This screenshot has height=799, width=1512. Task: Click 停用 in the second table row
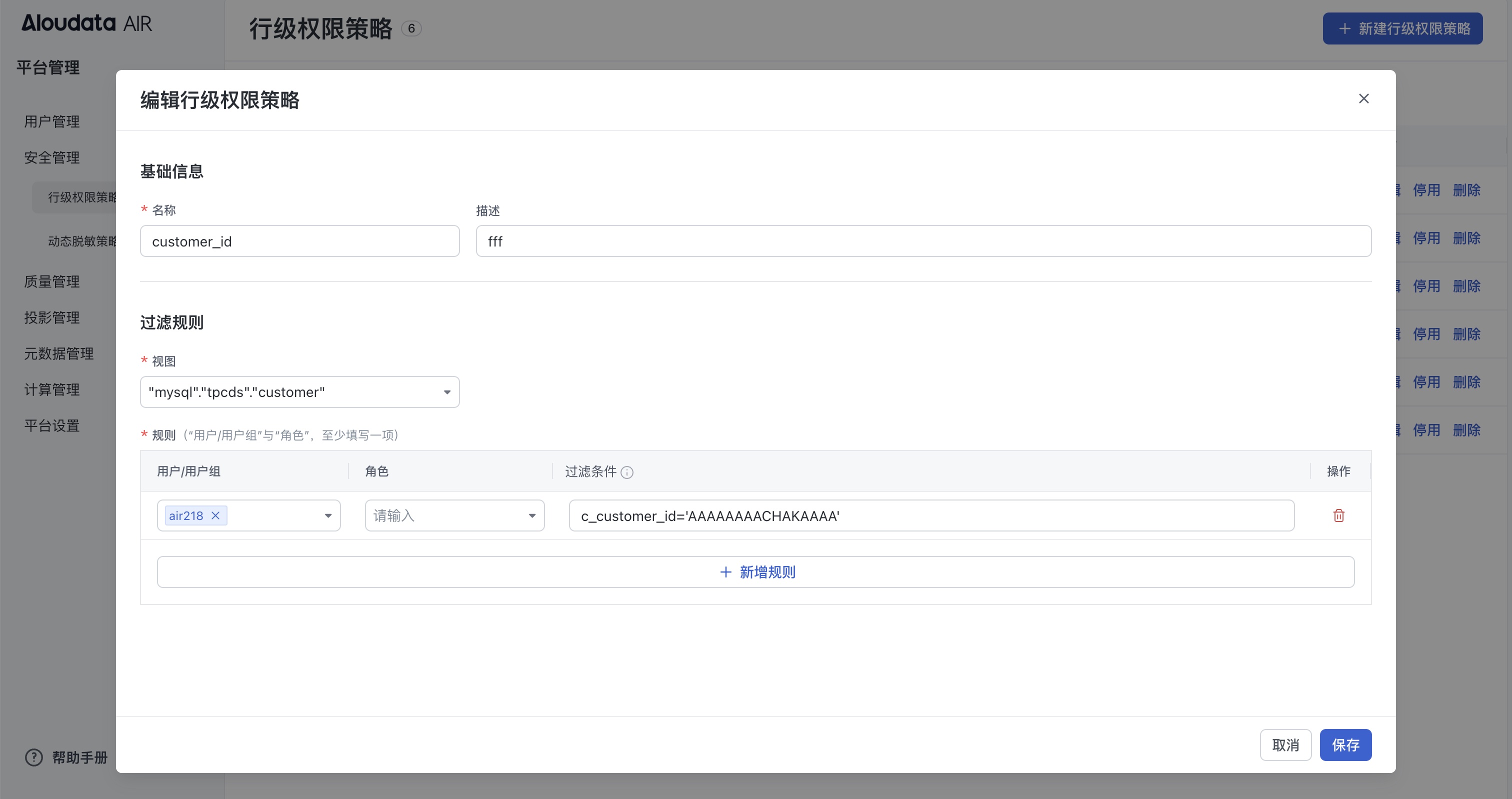point(1426,238)
